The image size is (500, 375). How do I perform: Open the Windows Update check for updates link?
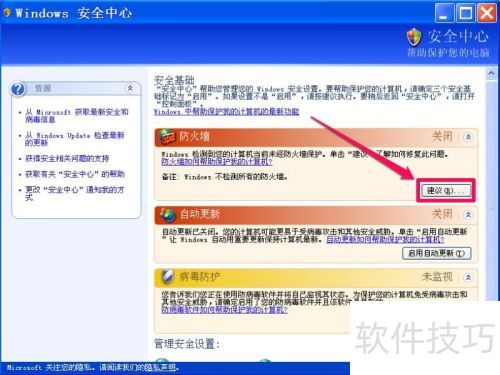pos(75,139)
